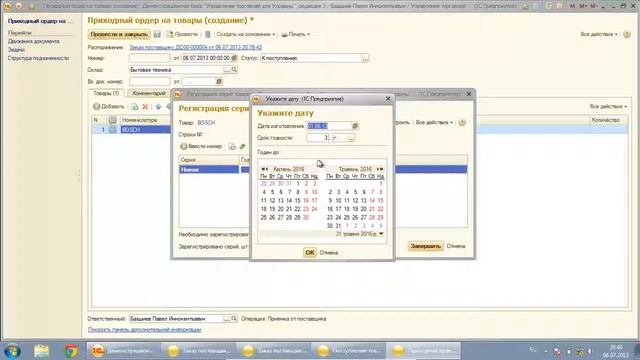Viewport: 640px width, 360px height.
Task: Go to previous month in calendar
Action: click(264, 169)
